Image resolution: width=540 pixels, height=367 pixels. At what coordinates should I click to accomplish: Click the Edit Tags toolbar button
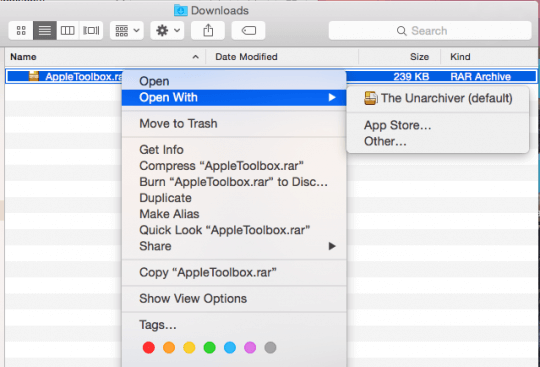[248, 31]
